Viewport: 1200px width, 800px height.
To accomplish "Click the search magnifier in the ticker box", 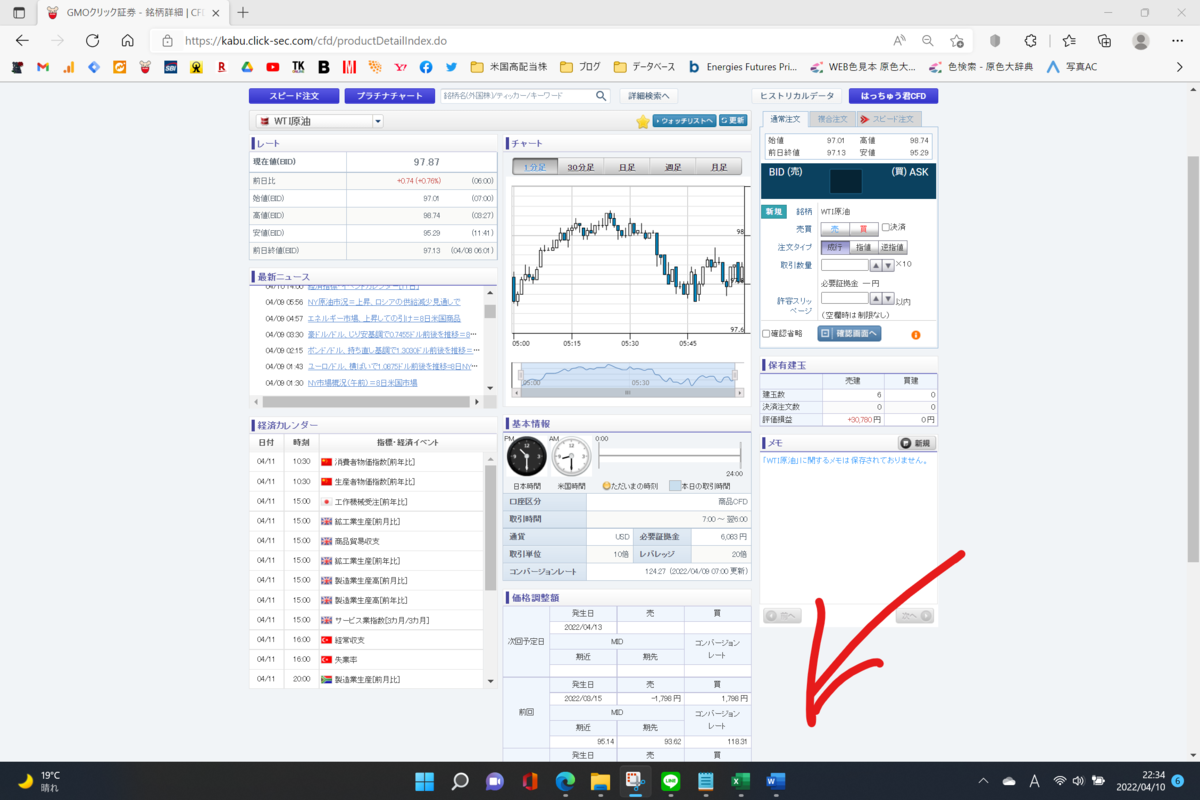I will 601,96.
